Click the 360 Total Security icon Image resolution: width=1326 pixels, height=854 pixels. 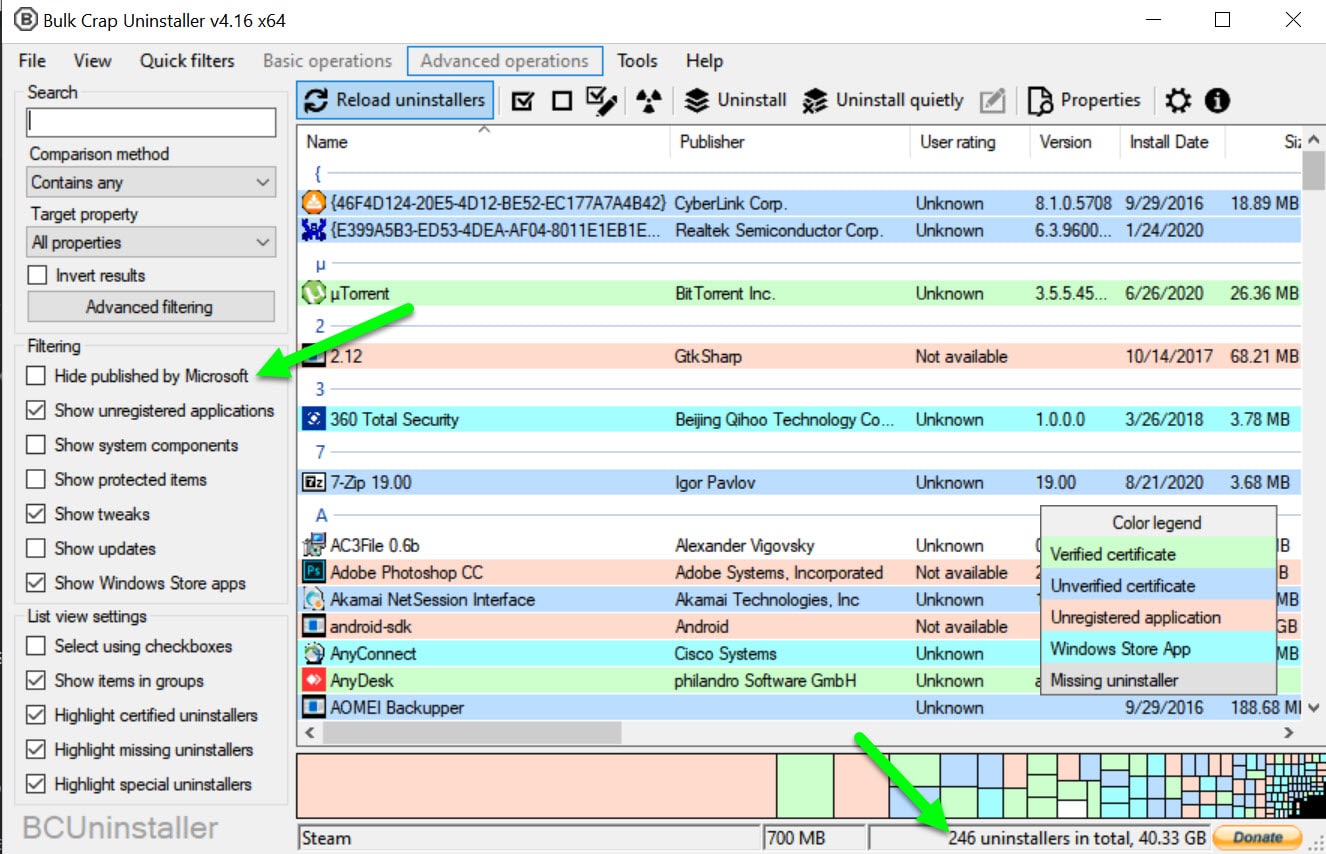[x=314, y=419]
